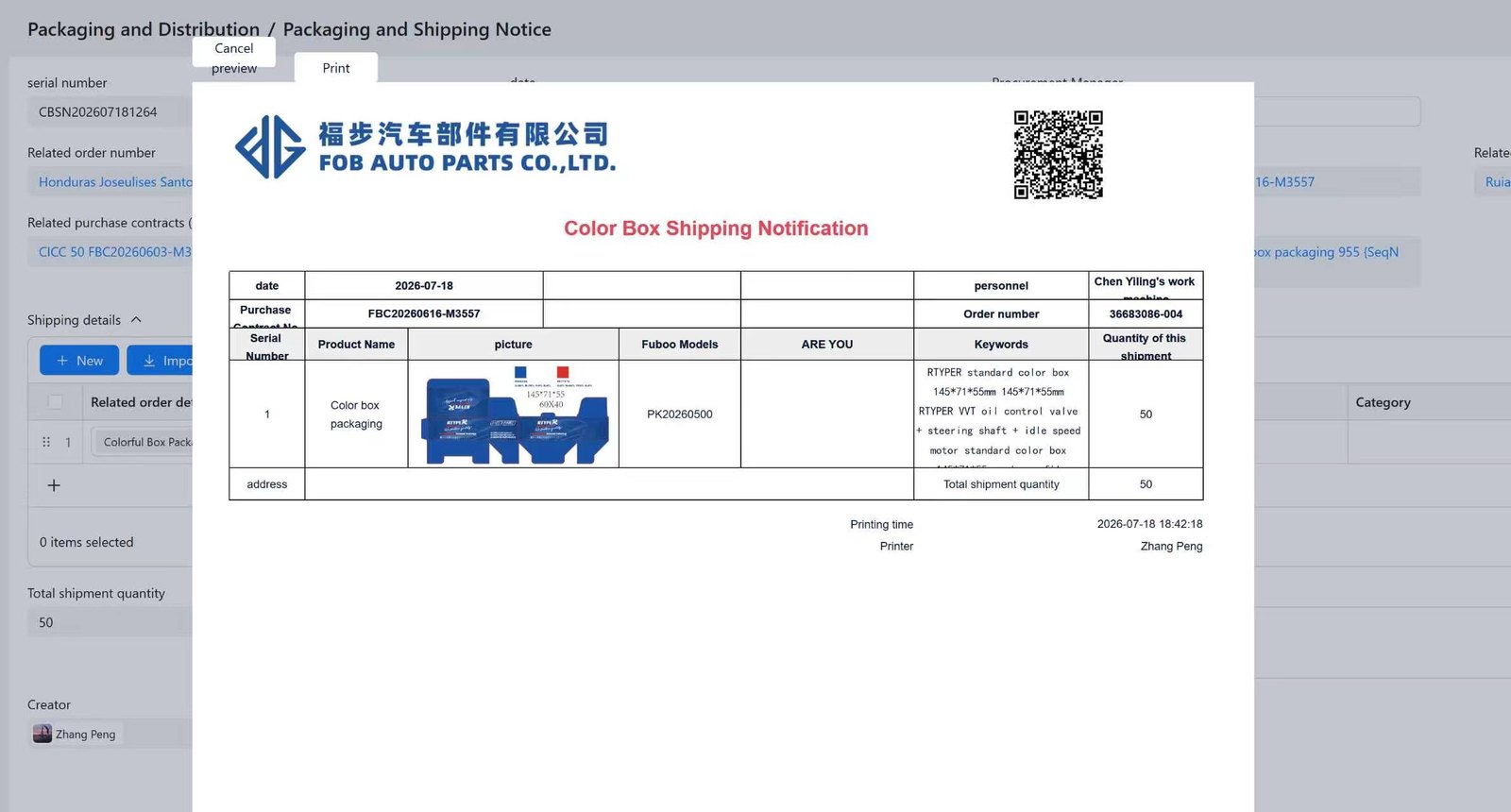The height and width of the screenshot is (812, 1511).
Task: Click the Colorful Box Packaging cell in row 1
Action: coord(144,442)
